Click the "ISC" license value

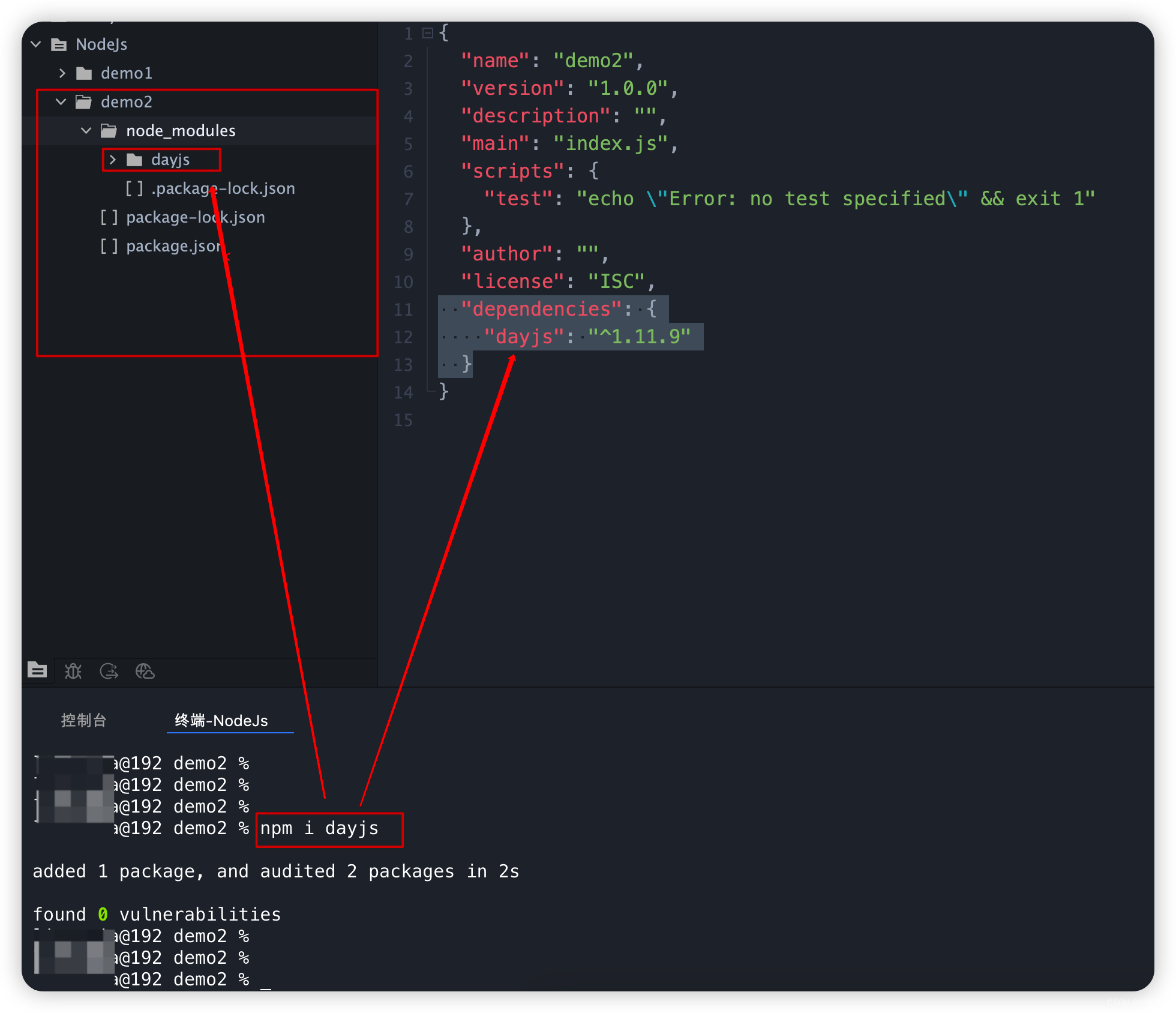click(x=617, y=281)
